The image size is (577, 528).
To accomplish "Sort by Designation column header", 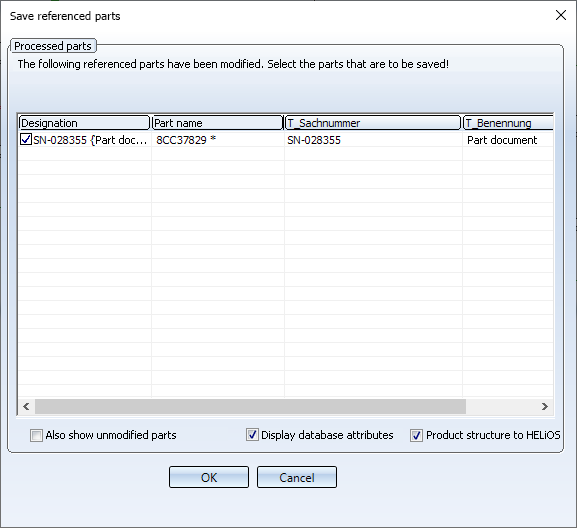I will point(85,123).
